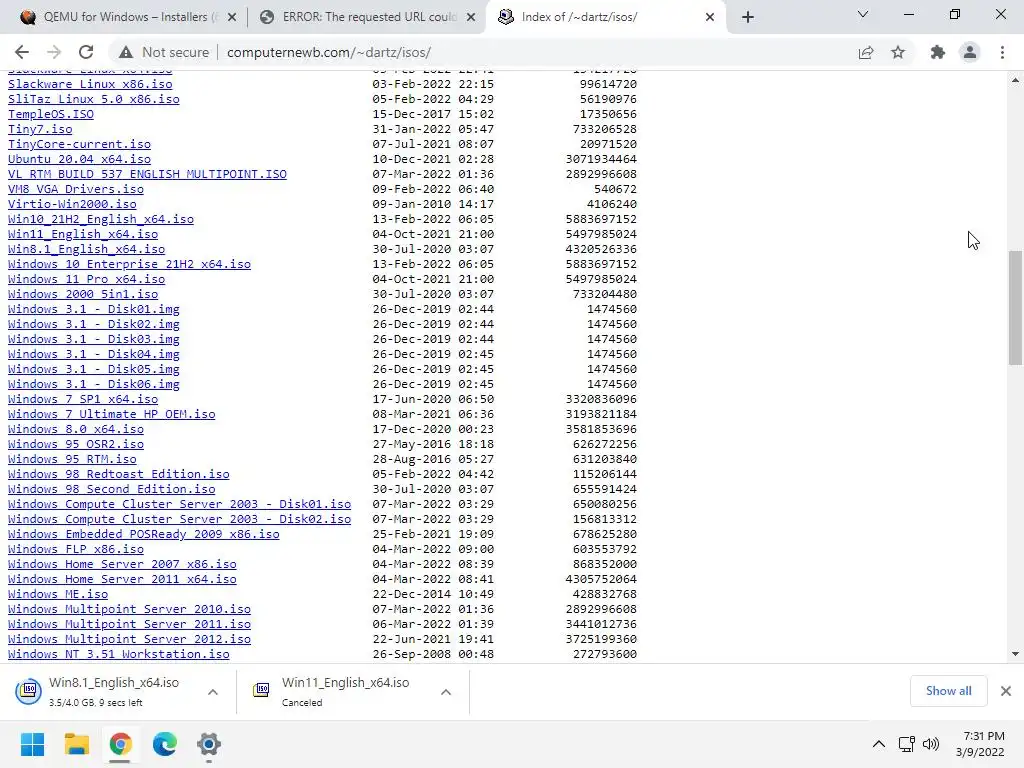Click the Win11_English_x64.iso download file icon

click(261, 690)
